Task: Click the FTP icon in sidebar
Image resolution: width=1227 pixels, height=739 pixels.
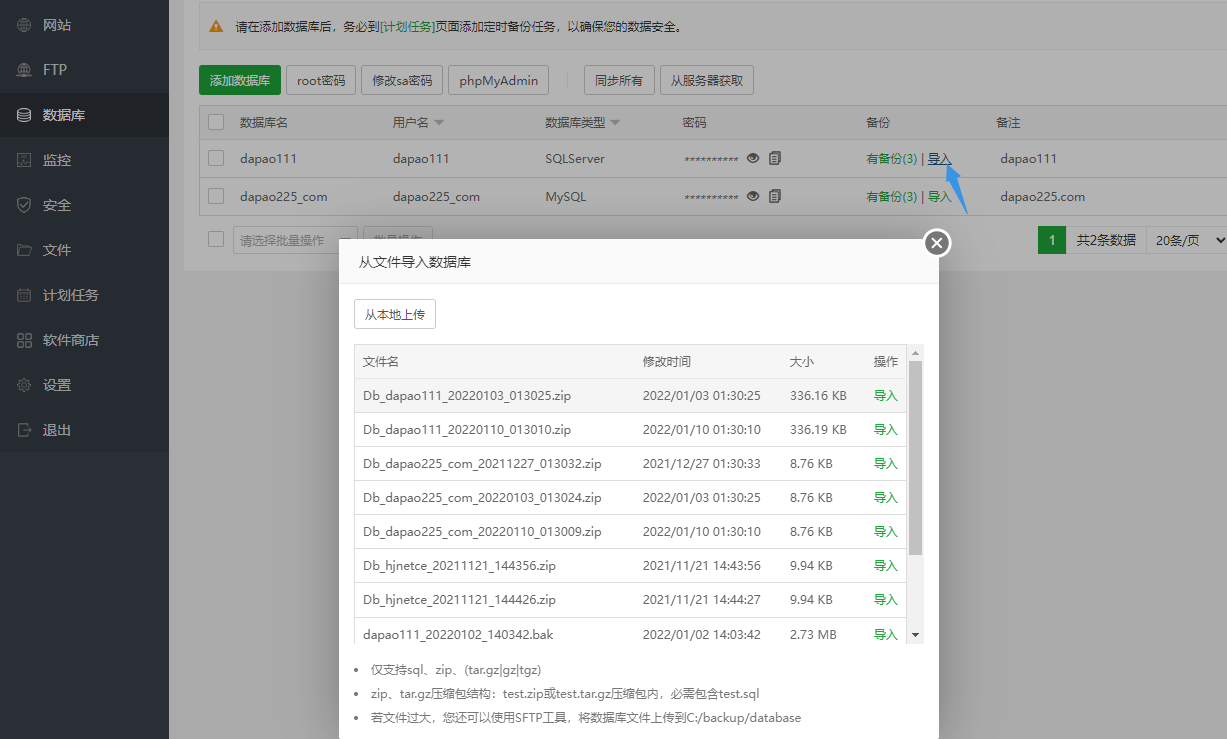Action: click(25, 70)
